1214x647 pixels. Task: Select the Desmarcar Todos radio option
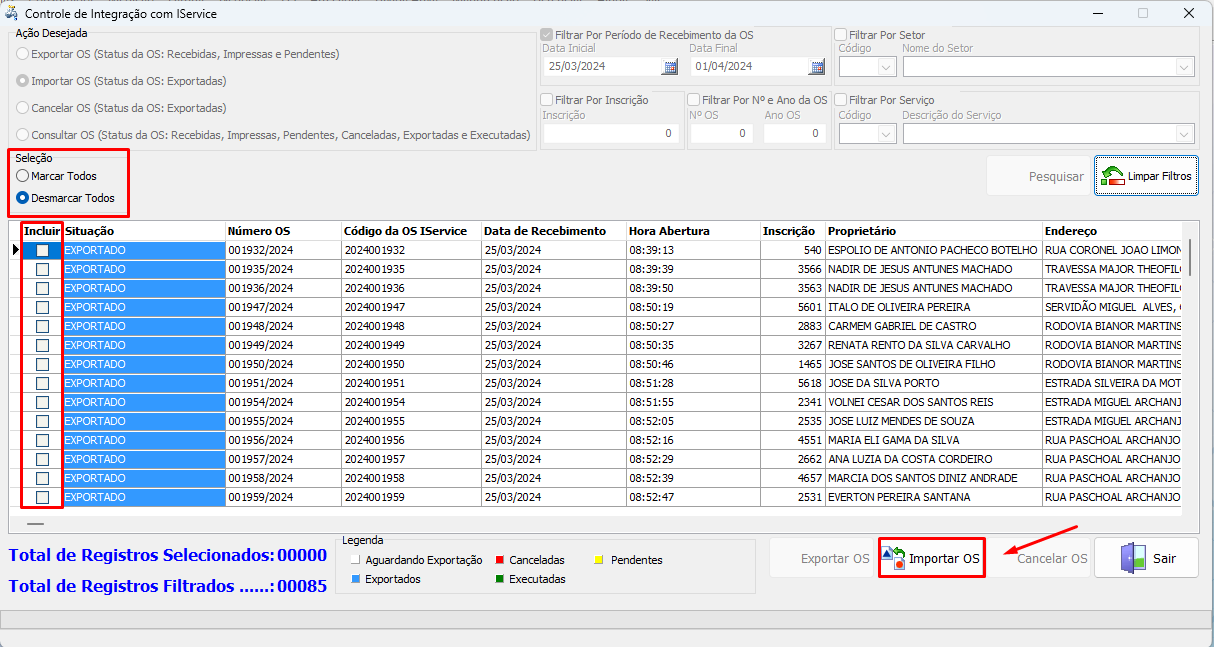point(23,198)
